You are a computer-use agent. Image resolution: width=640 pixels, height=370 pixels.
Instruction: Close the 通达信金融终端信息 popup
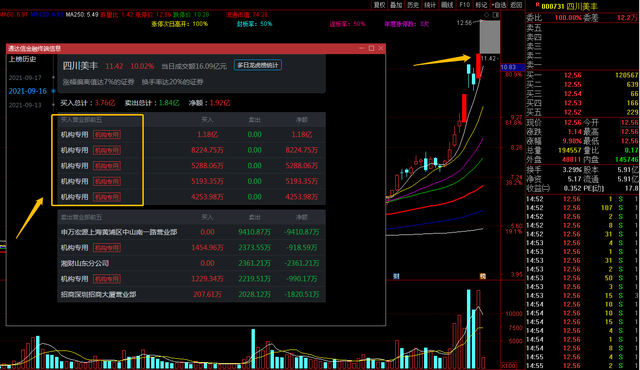click(x=381, y=48)
